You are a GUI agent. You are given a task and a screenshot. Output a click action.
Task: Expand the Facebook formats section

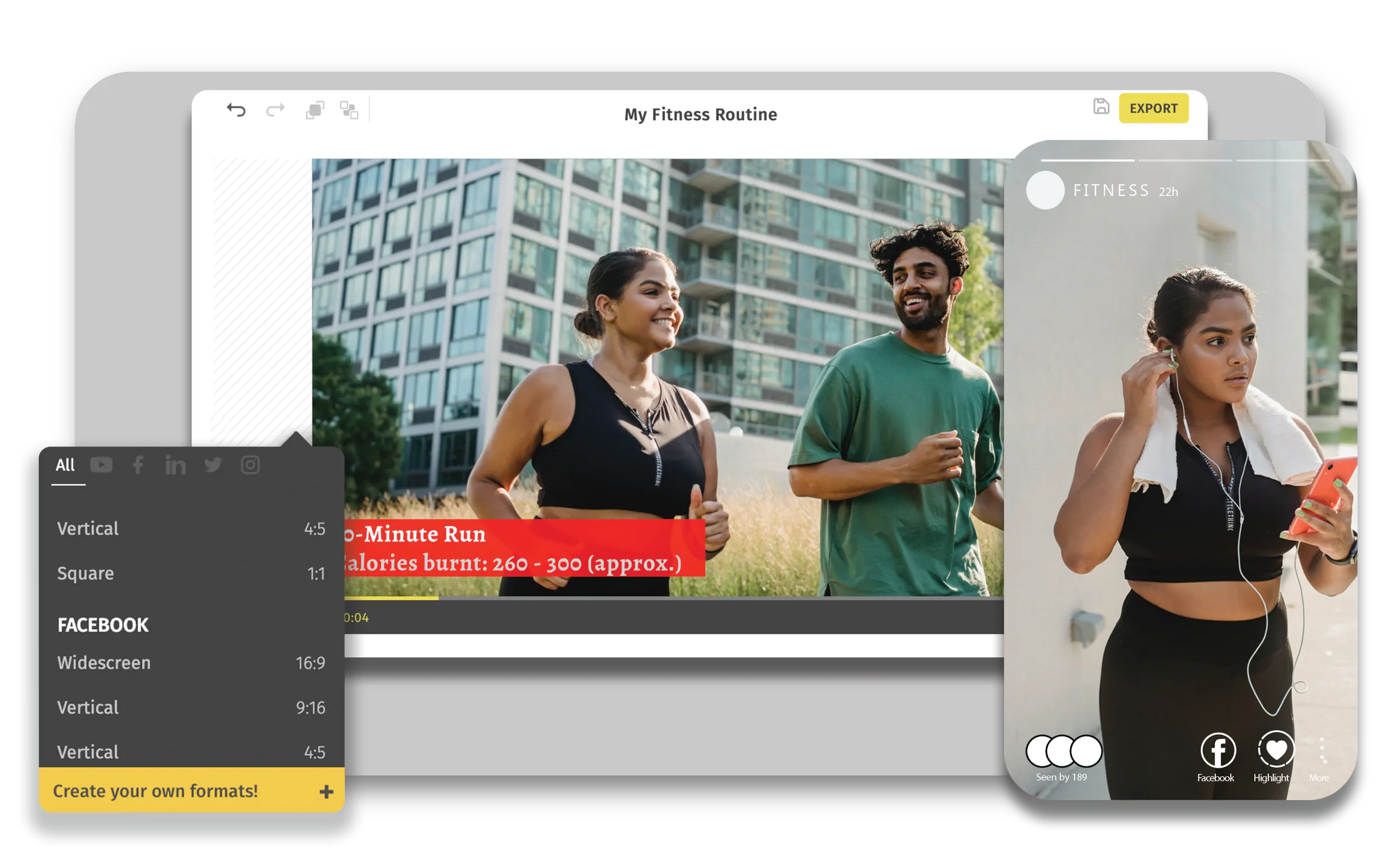[102, 625]
